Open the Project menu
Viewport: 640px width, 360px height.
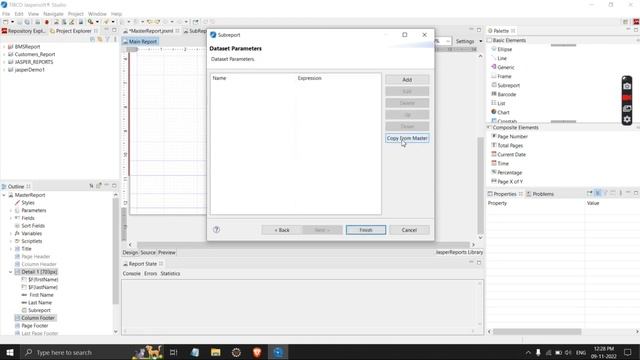tap(76, 14)
